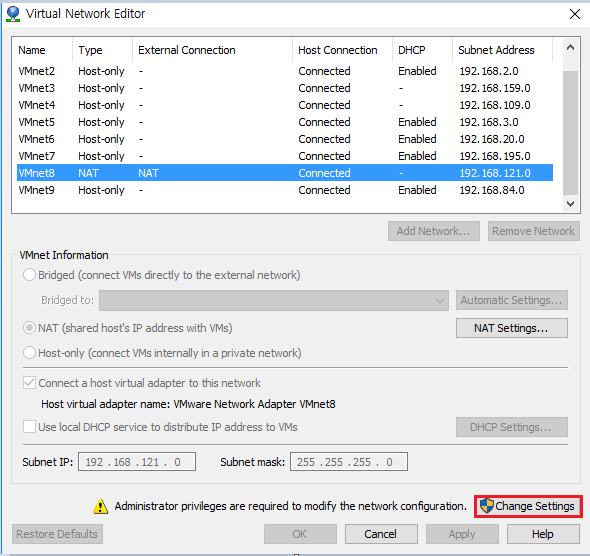Click subnet address 192.168.195.0

click(x=495, y=156)
